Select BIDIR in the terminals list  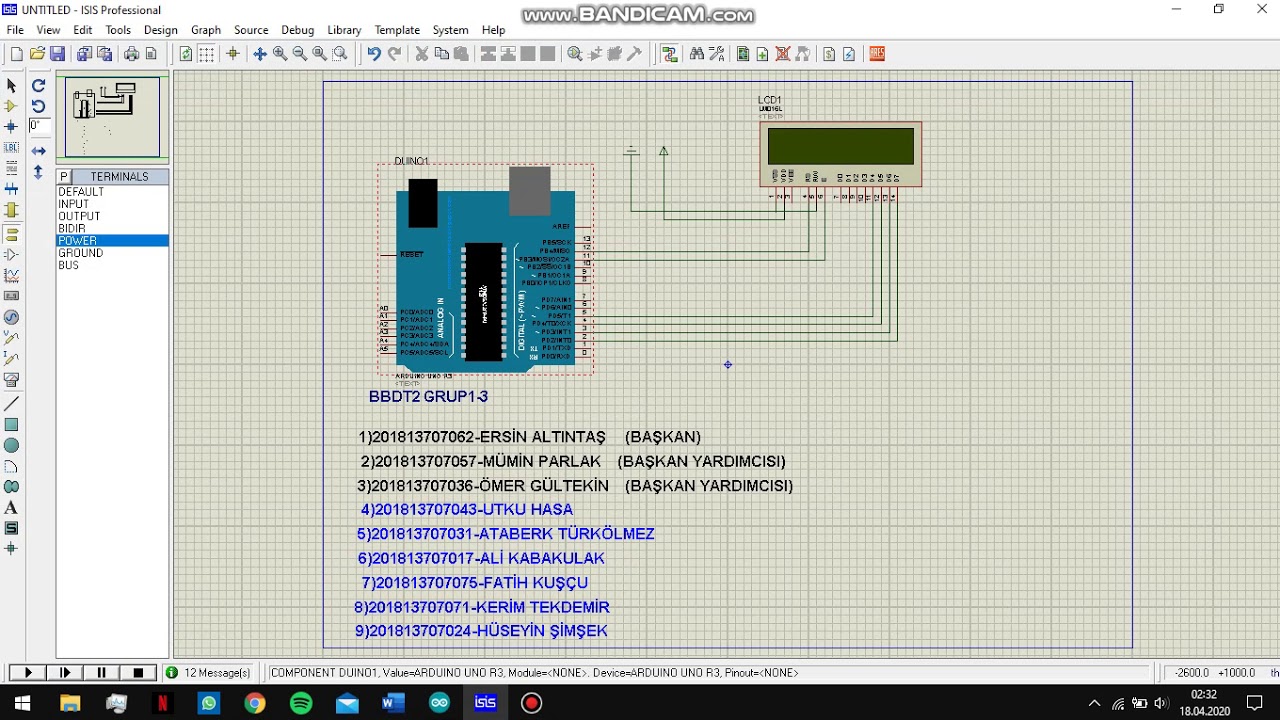[x=112, y=229]
